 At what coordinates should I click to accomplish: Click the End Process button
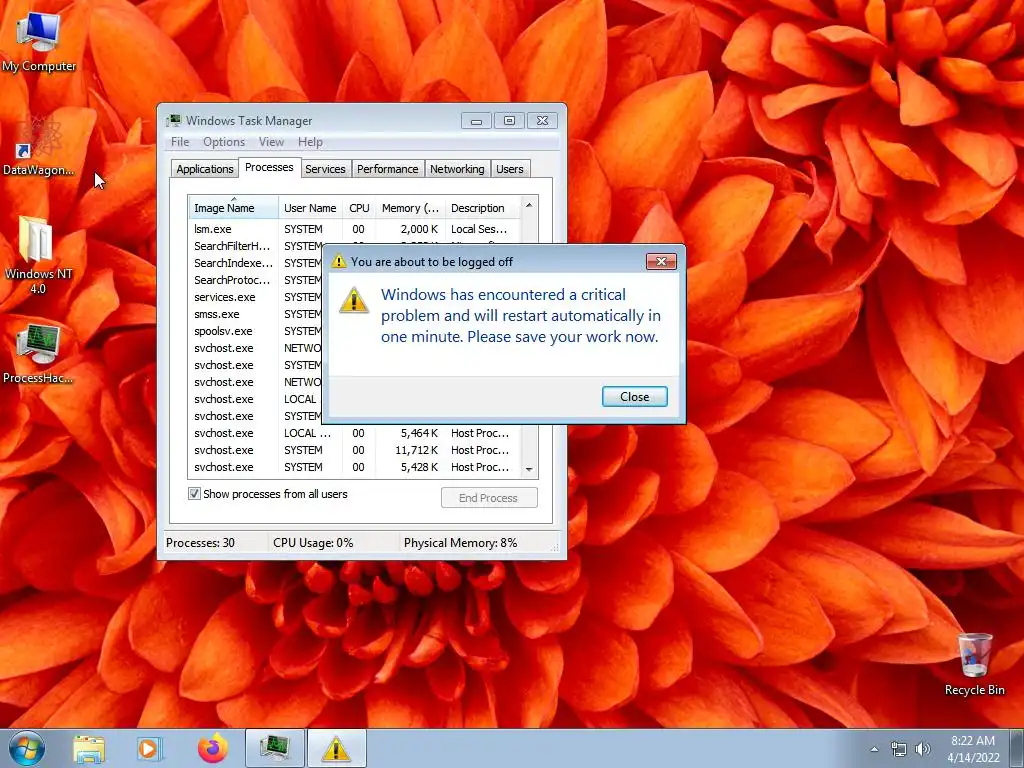click(489, 498)
